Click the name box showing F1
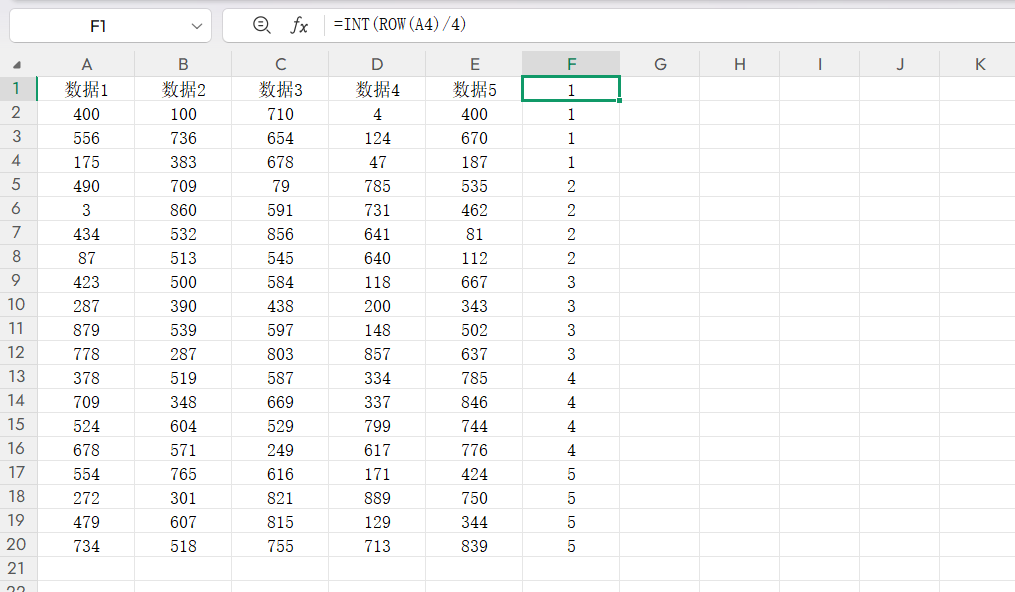 pyautogui.click(x=98, y=26)
